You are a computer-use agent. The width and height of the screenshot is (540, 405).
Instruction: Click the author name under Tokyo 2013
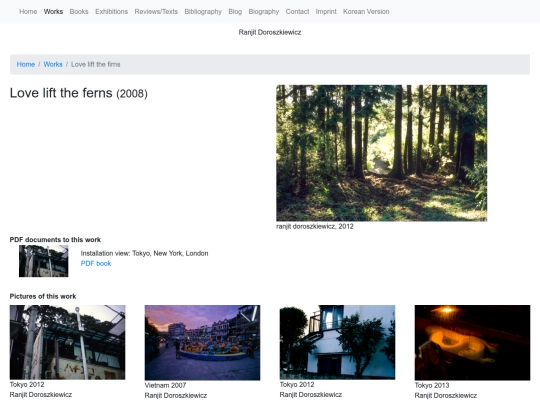[x=446, y=396]
